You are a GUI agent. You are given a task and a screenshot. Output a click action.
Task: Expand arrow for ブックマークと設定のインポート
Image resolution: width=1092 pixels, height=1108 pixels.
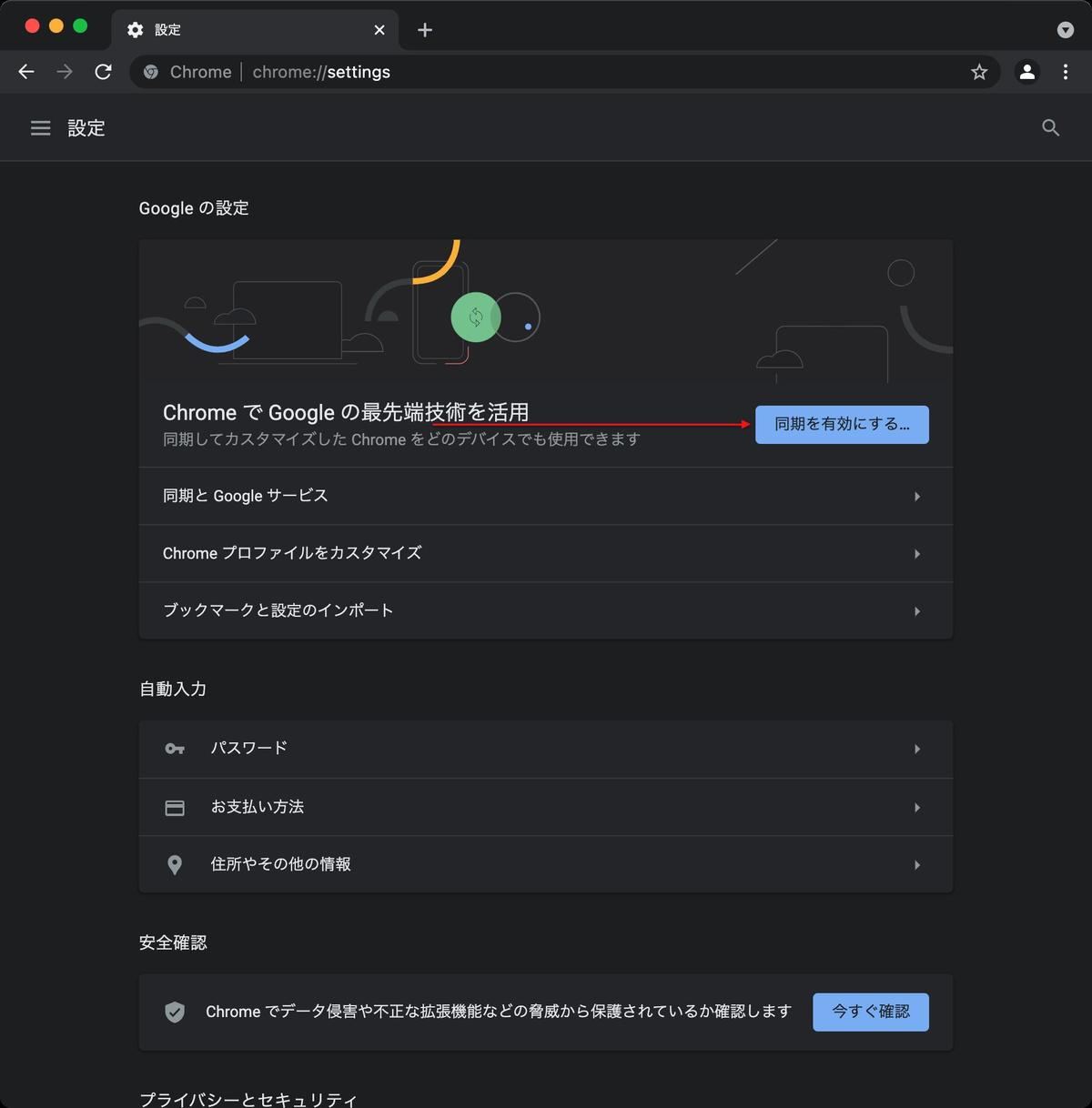pyautogui.click(x=917, y=611)
